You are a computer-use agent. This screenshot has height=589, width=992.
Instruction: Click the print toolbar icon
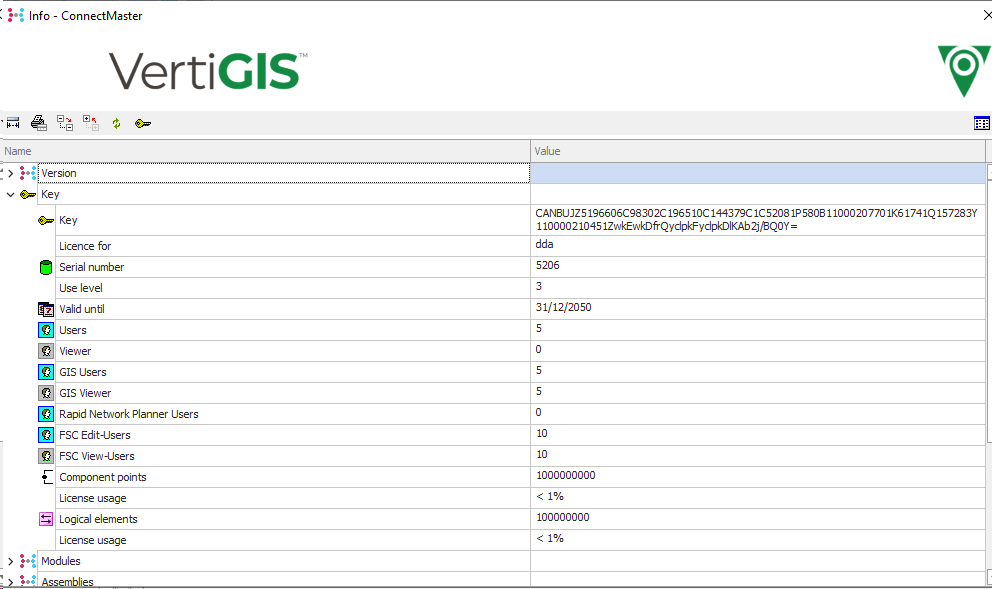(x=39, y=123)
